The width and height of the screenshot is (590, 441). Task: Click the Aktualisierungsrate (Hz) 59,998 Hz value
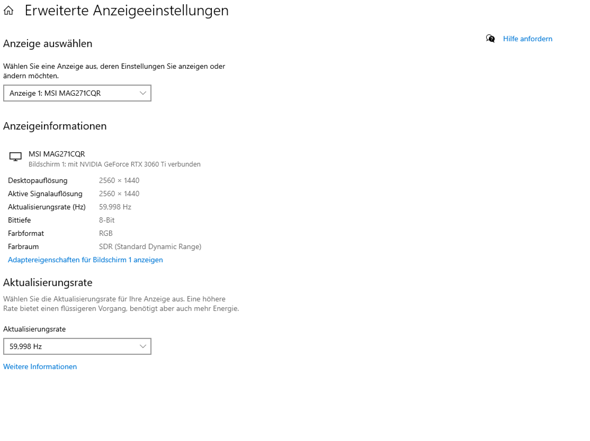(115, 207)
